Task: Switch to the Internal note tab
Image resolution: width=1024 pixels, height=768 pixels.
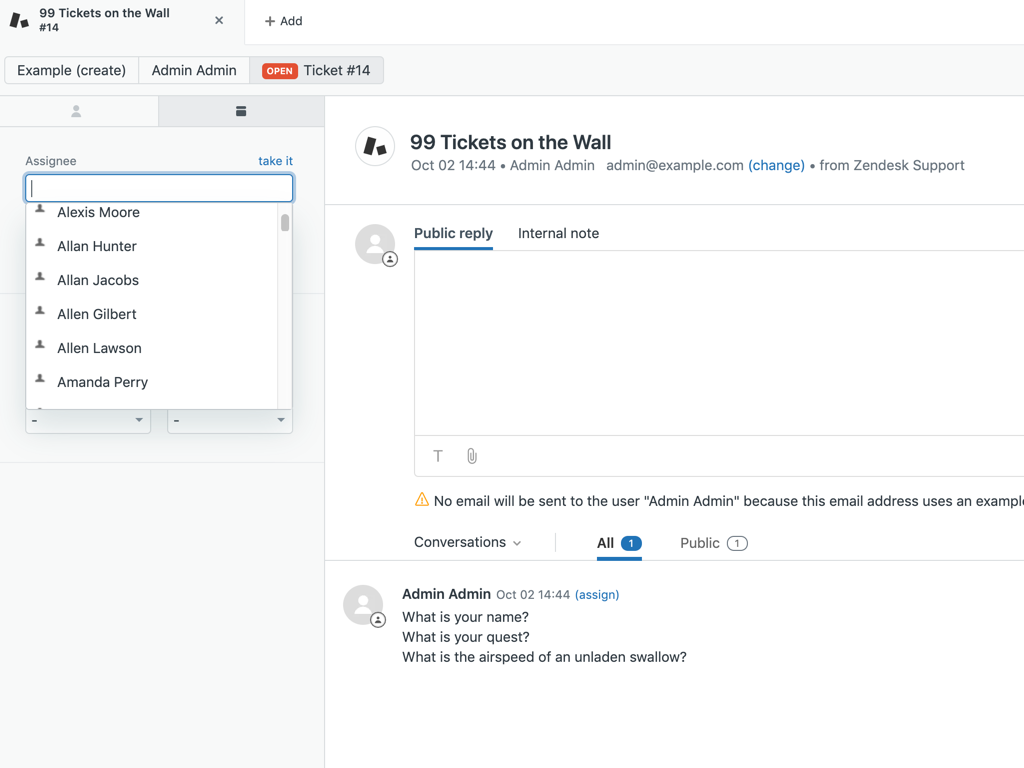Action: click(558, 233)
